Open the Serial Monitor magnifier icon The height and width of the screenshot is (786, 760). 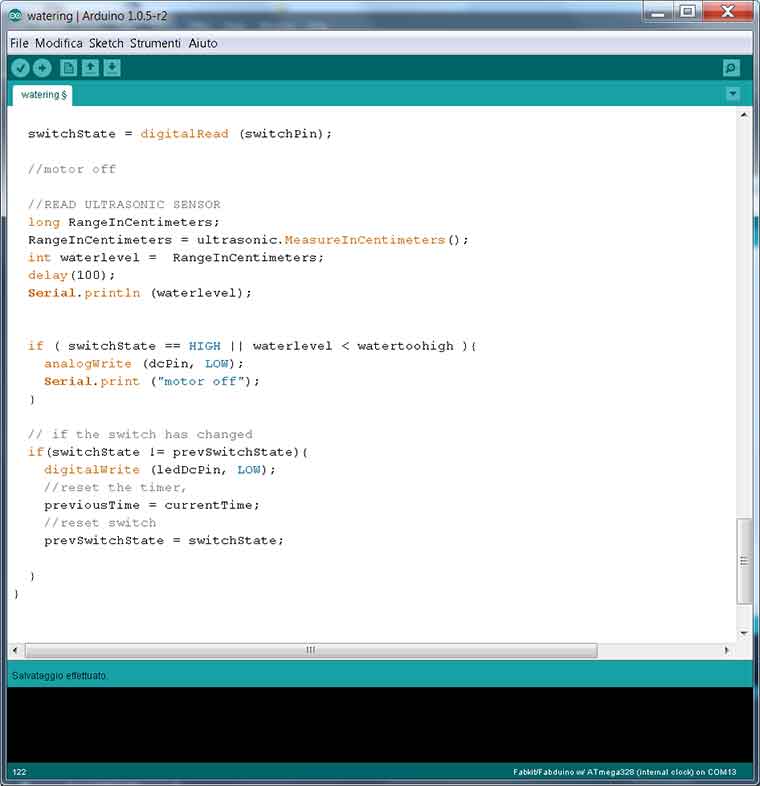[x=731, y=68]
